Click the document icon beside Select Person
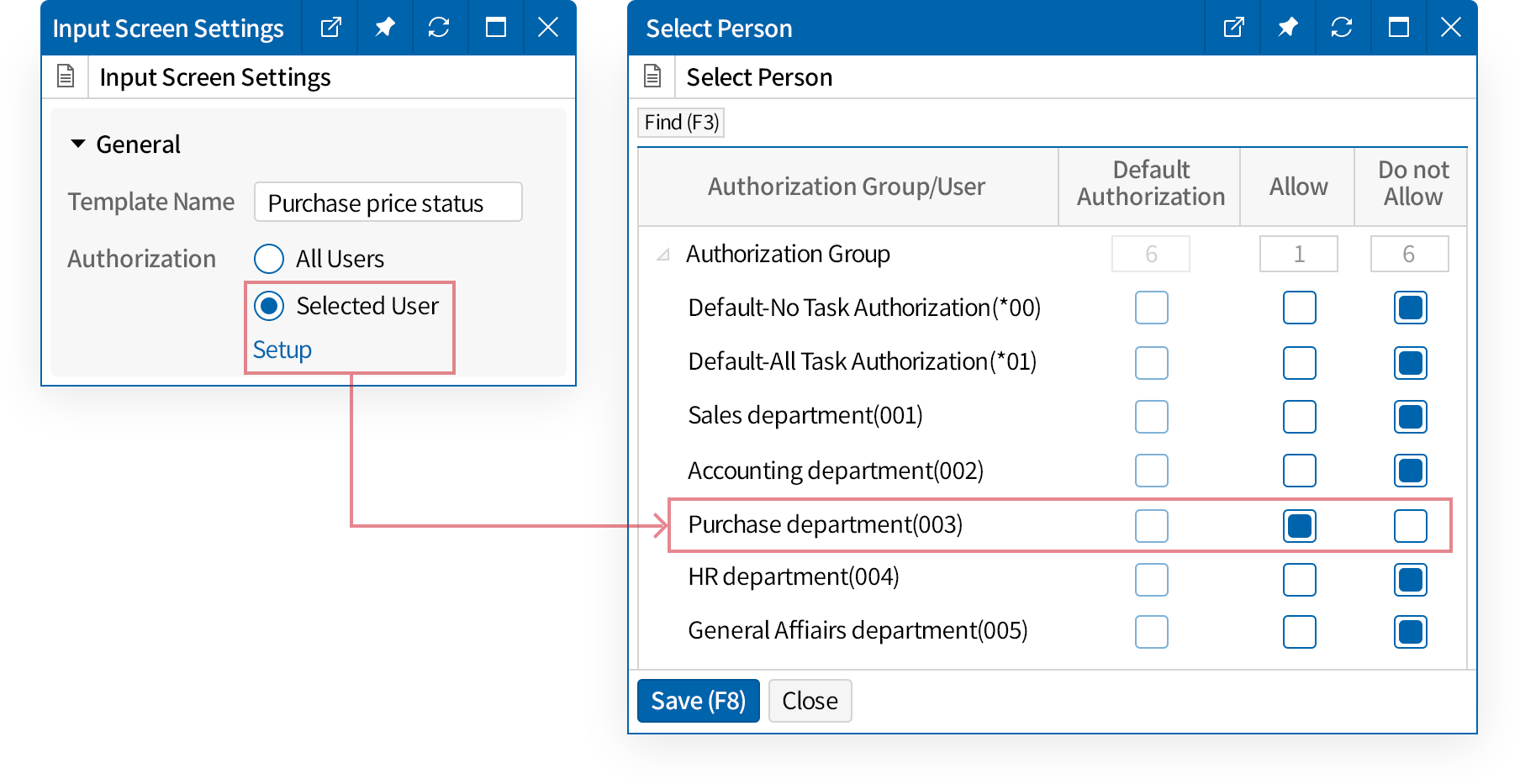The height and width of the screenshot is (784, 1520). click(652, 76)
